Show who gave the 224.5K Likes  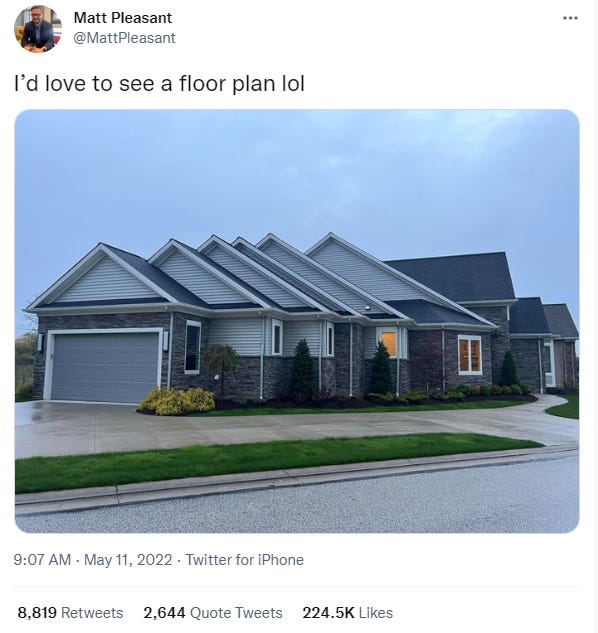tap(348, 613)
